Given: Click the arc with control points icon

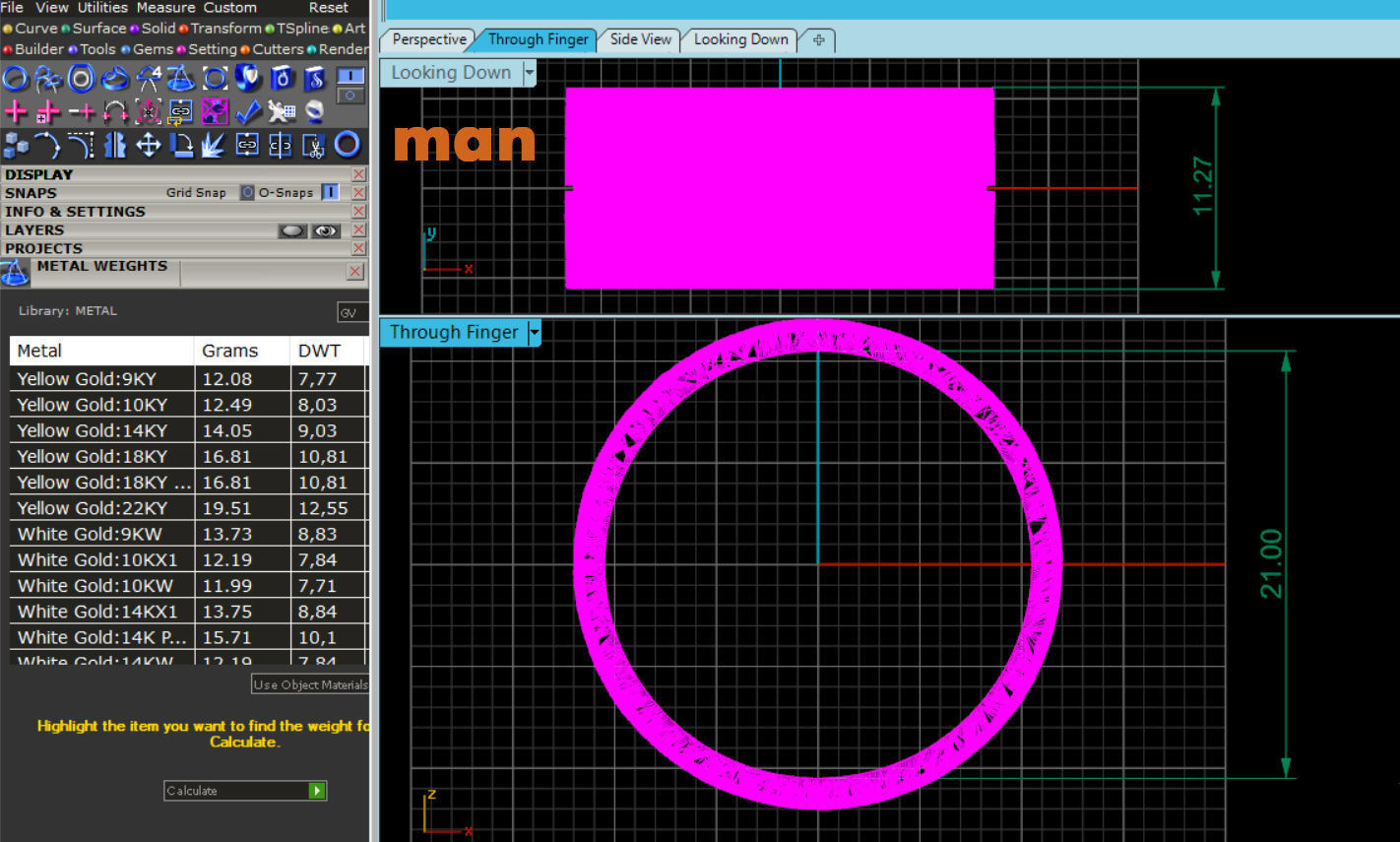Looking at the screenshot, I should (x=48, y=146).
